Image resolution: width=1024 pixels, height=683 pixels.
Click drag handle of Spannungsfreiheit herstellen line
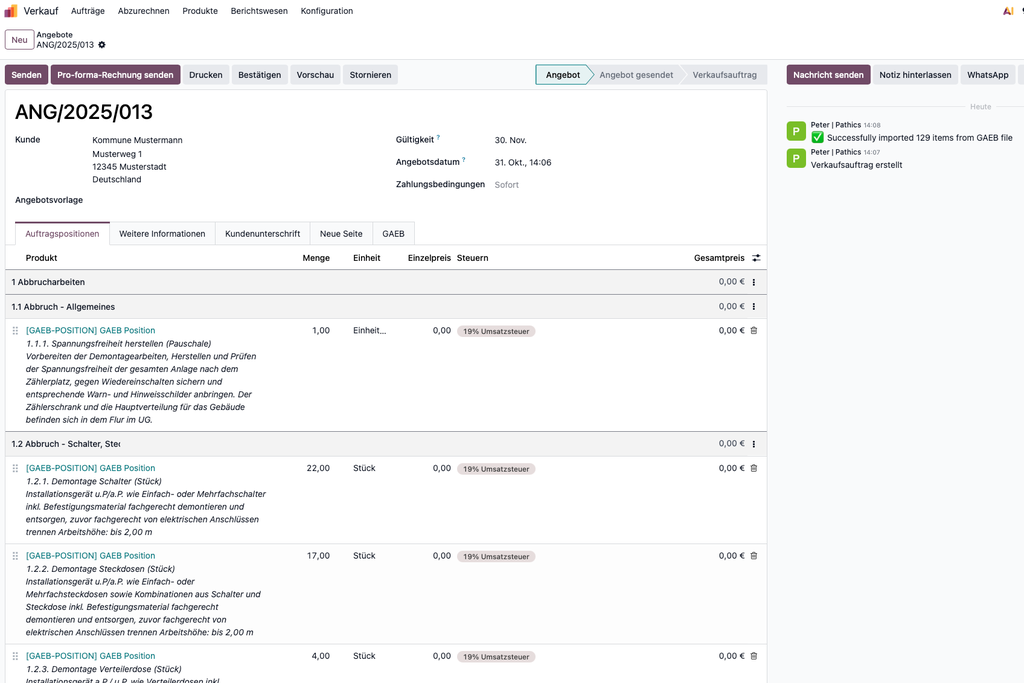point(15,331)
